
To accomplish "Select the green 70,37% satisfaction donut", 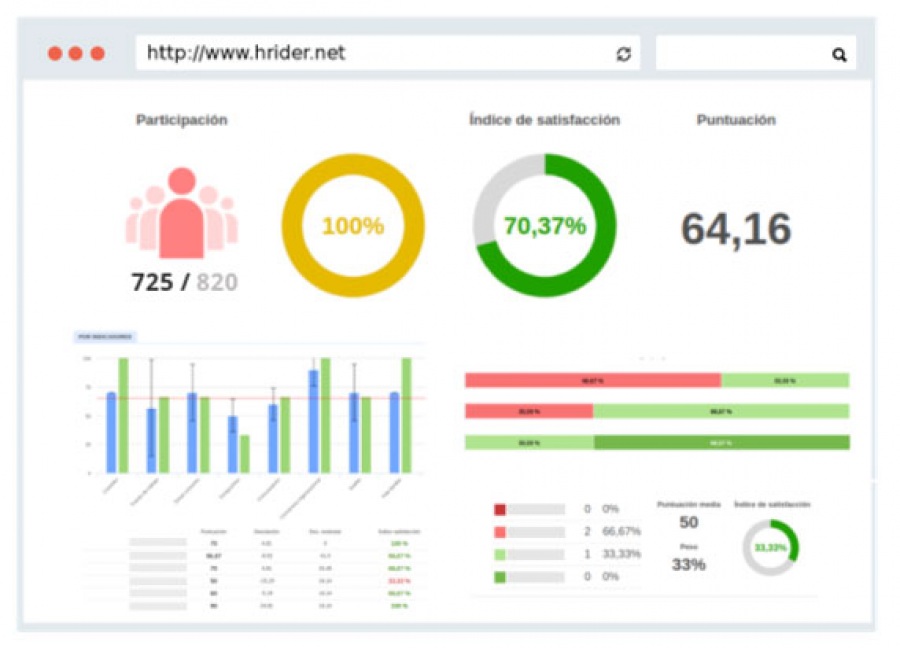I will tap(544, 226).
